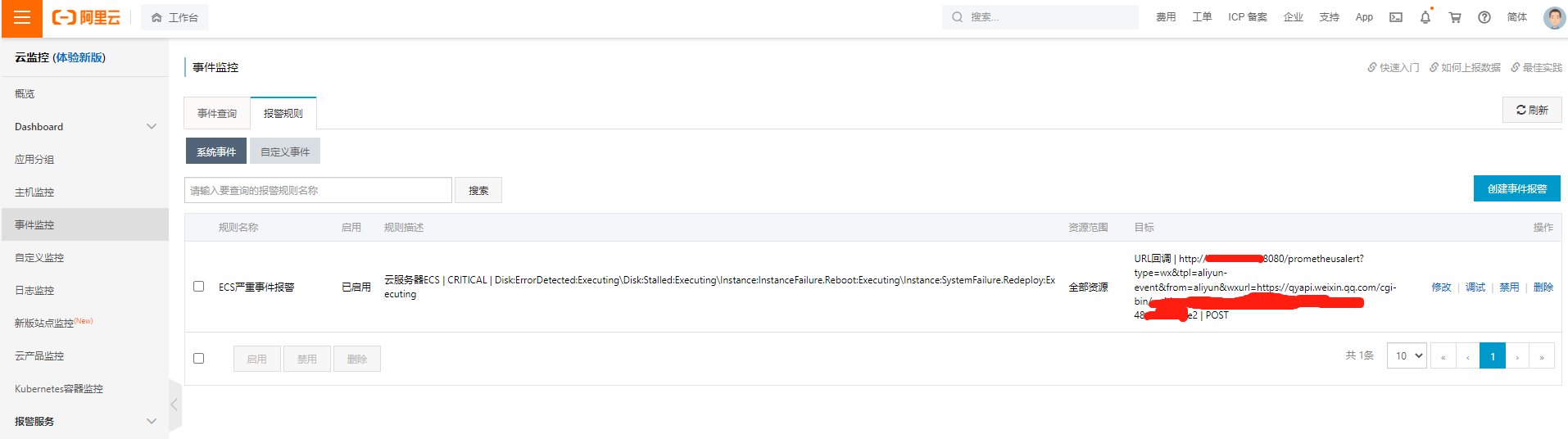Focus the top global search box
1568x439 pixels.
click(1040, 17)
